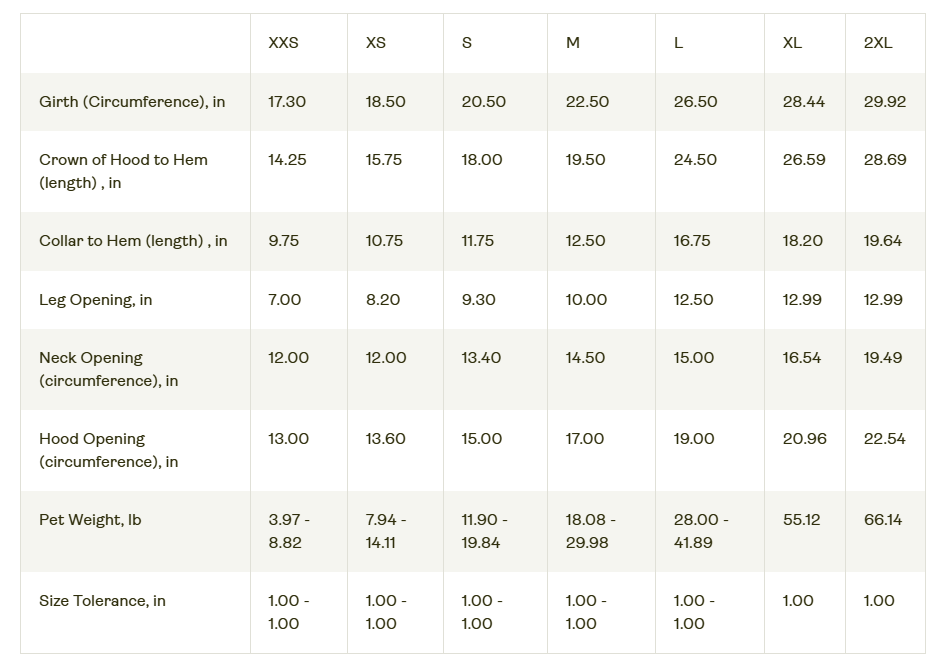Click the 66.14 pet weight value
Screen dimensions: 952x670
click(x=883, y=520)
